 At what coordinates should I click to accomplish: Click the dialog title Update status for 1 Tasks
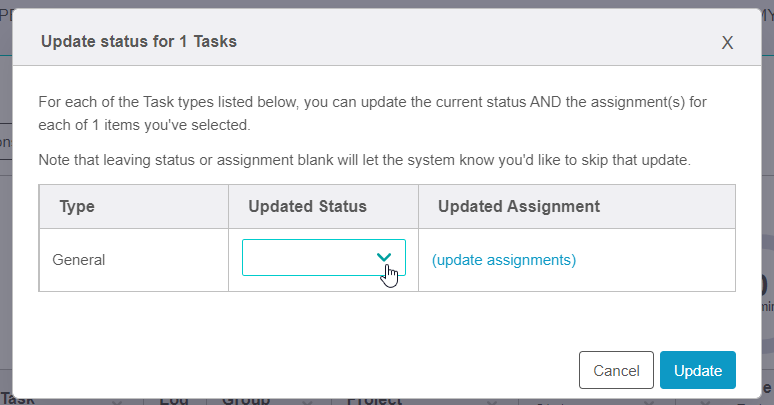[139, 41]
